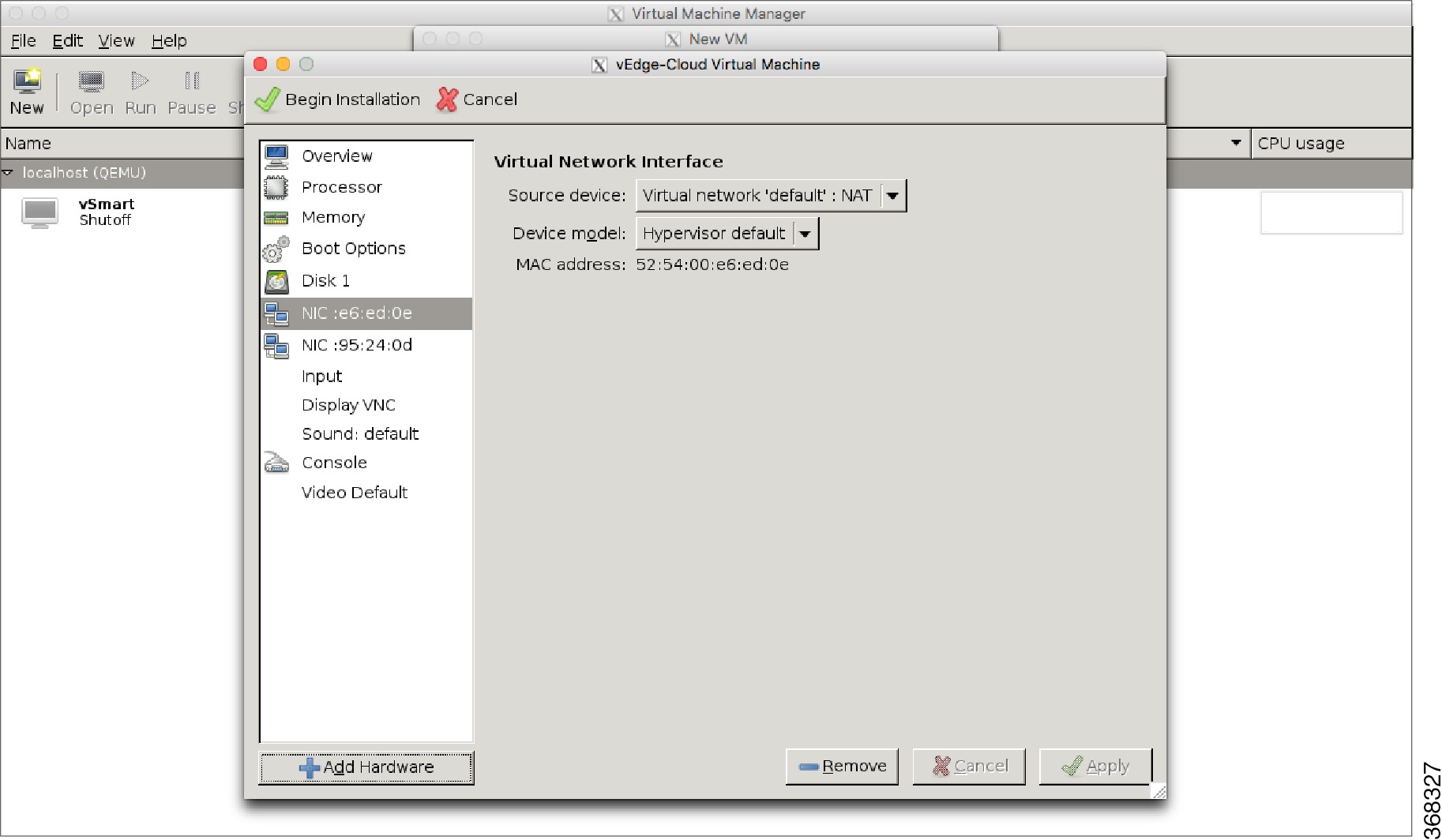Run the virtual machine
The image size is (1442, 840).
pos(140,89)
